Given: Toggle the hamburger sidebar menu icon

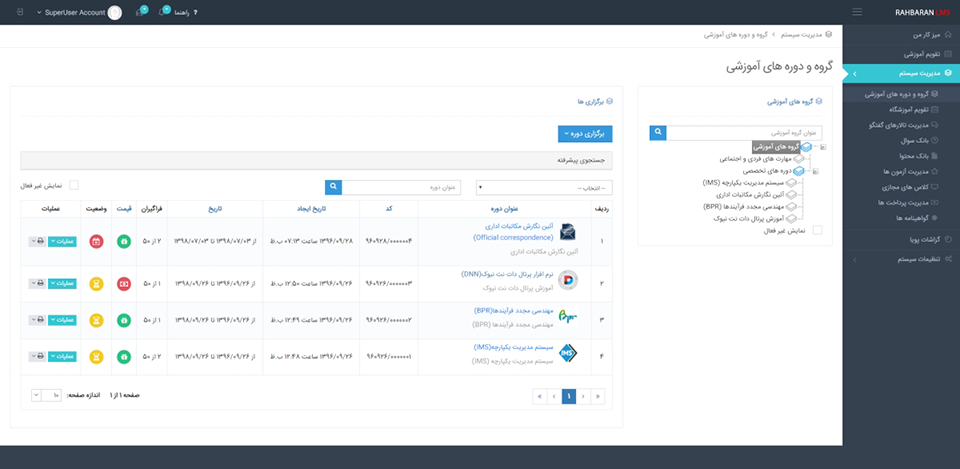Looking at the screenshot, I should pyautogui.click(x=857, y=12).
